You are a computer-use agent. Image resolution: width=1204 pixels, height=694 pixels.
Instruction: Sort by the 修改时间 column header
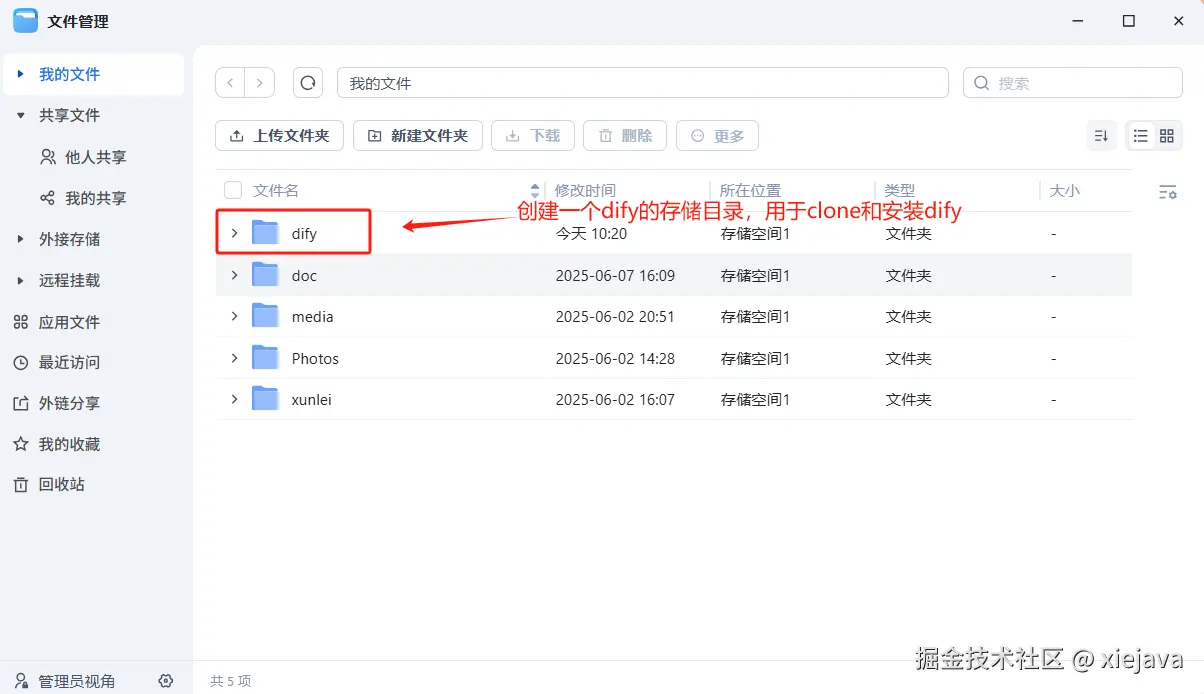pyautogui.click(x=586, y=190)
